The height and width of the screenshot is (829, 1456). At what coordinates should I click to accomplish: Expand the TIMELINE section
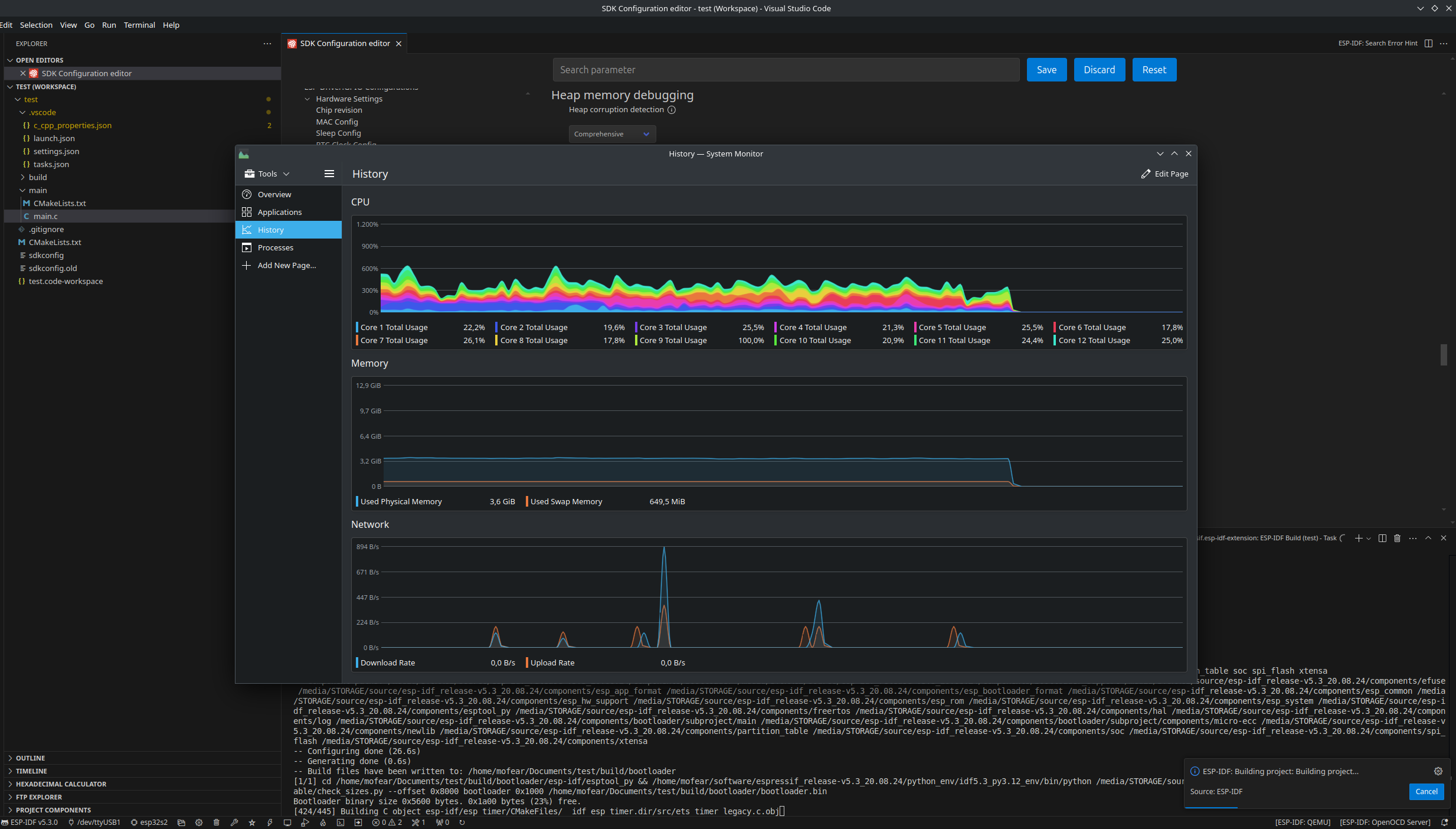[x=31, y=771]
